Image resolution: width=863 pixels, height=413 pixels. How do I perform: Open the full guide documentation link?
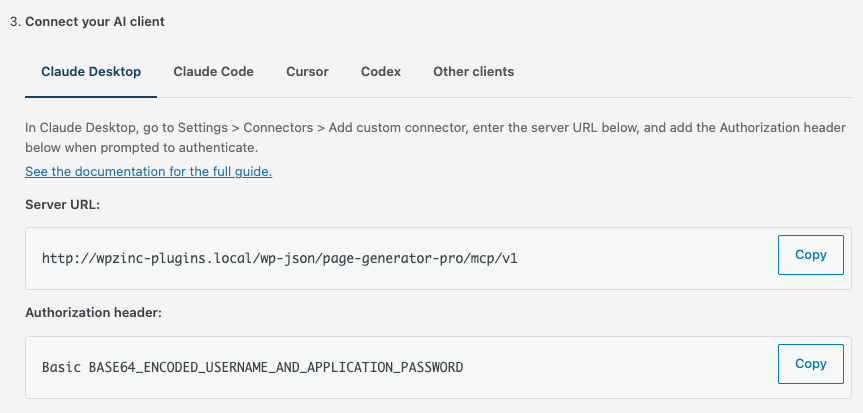coord(149,171)
